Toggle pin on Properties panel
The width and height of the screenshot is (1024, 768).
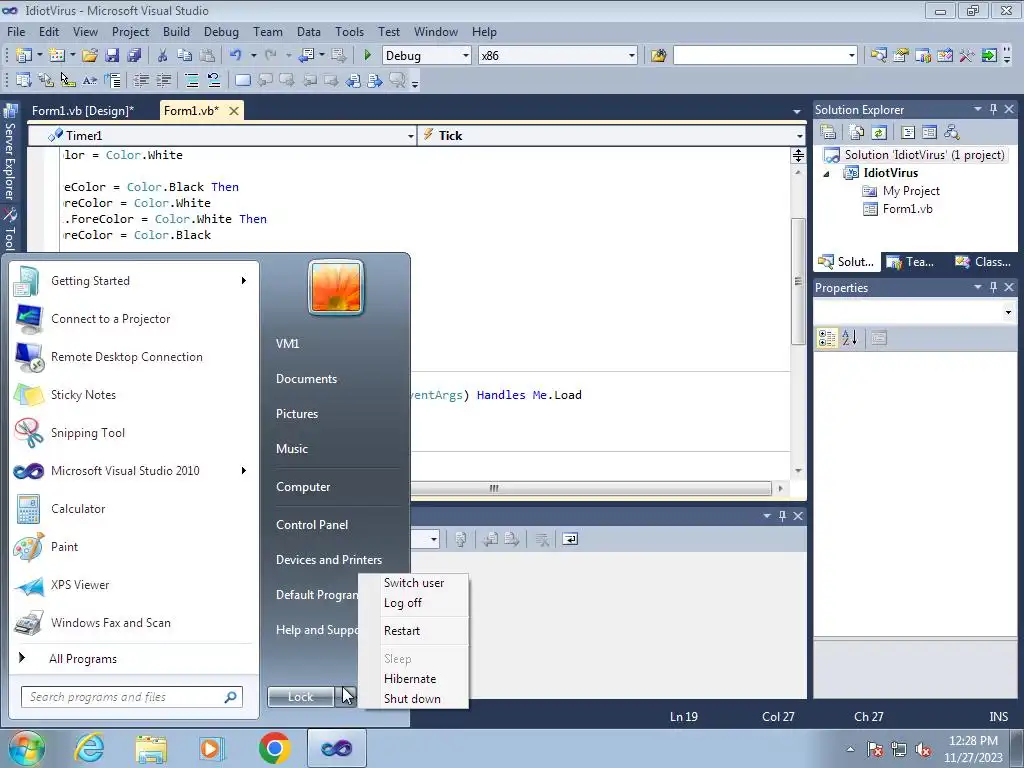(993, 287)
